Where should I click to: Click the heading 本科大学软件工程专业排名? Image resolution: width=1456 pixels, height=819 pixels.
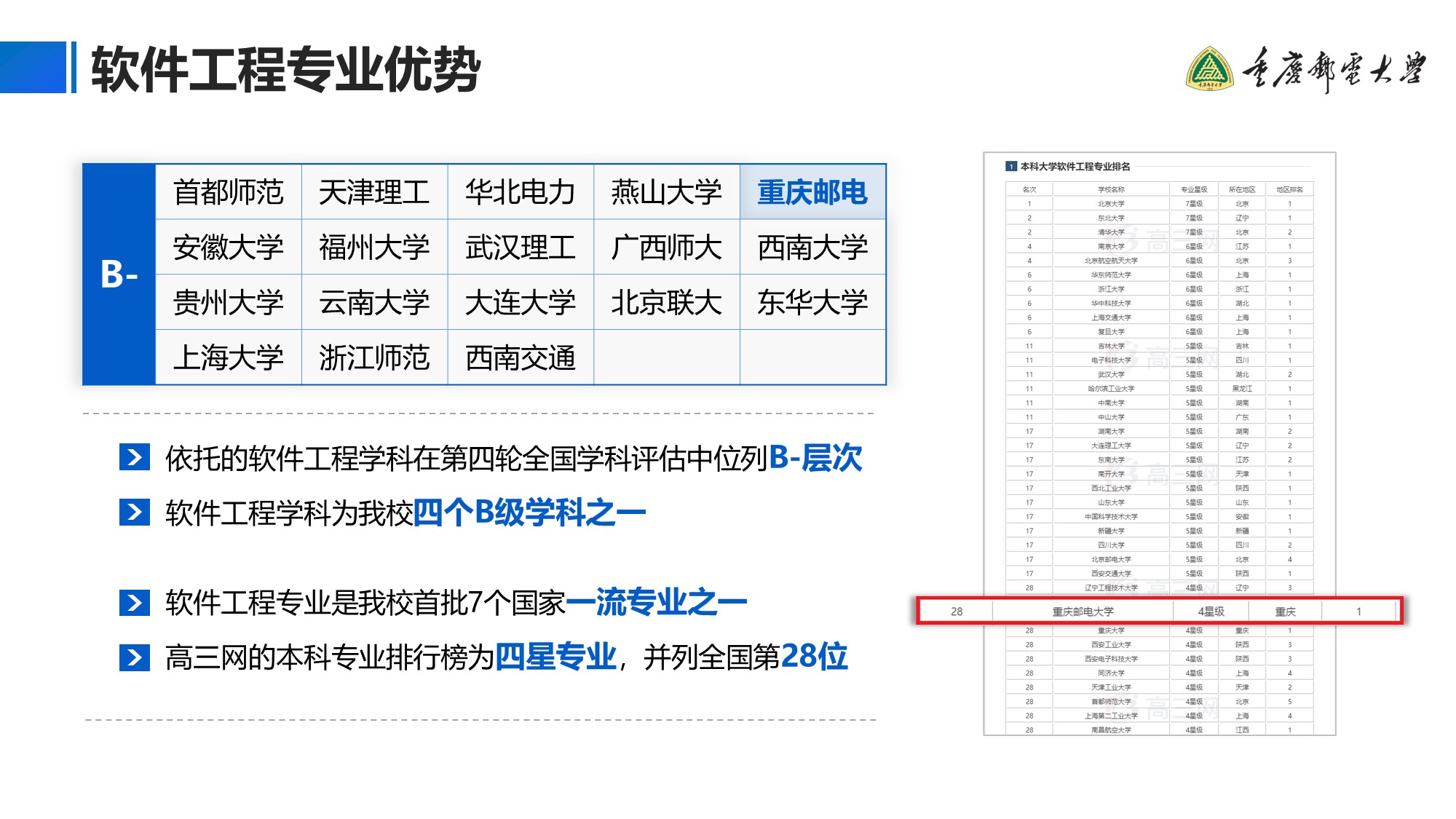pos(1075,167)
